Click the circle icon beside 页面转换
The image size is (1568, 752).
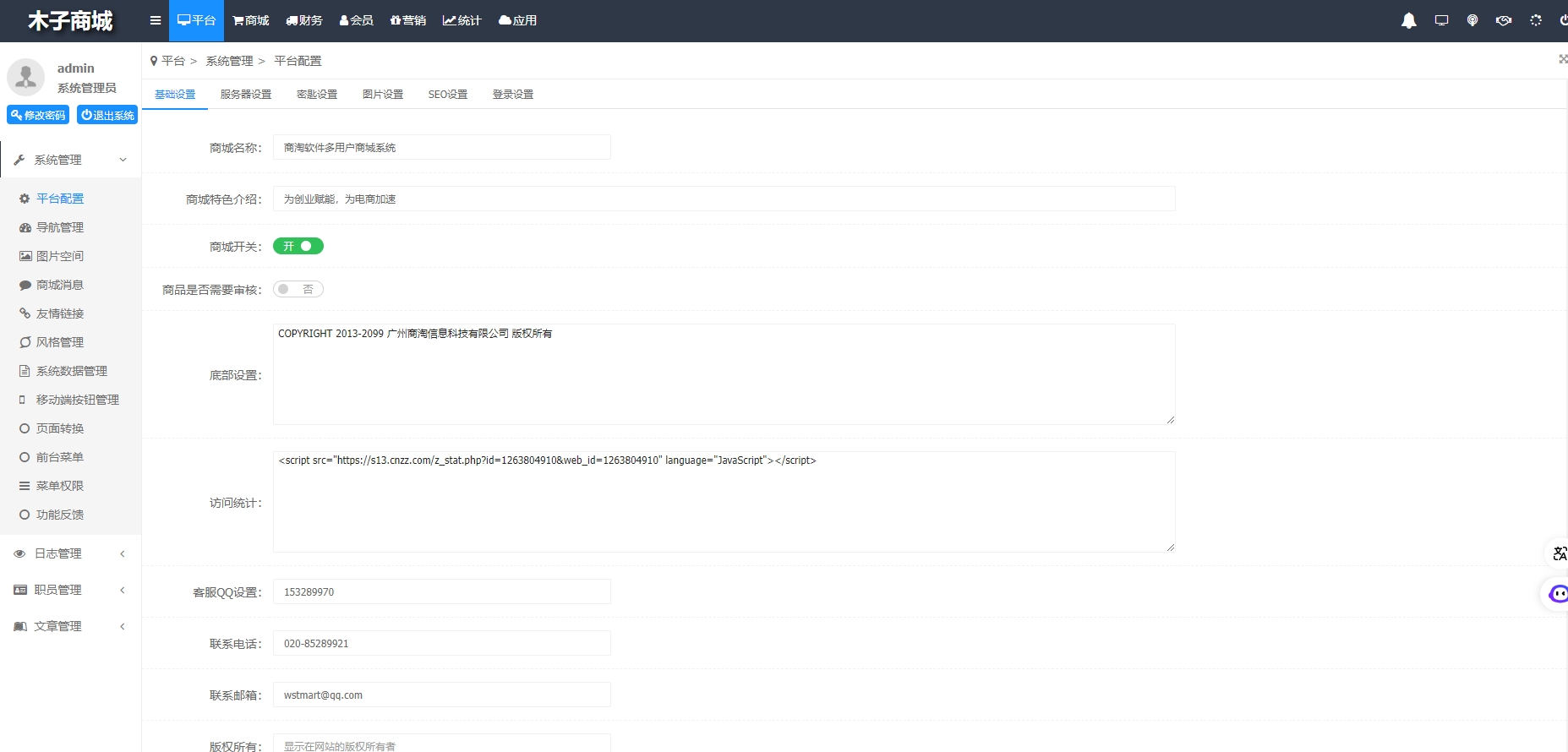pyautogui.click(x=25, y=428)
